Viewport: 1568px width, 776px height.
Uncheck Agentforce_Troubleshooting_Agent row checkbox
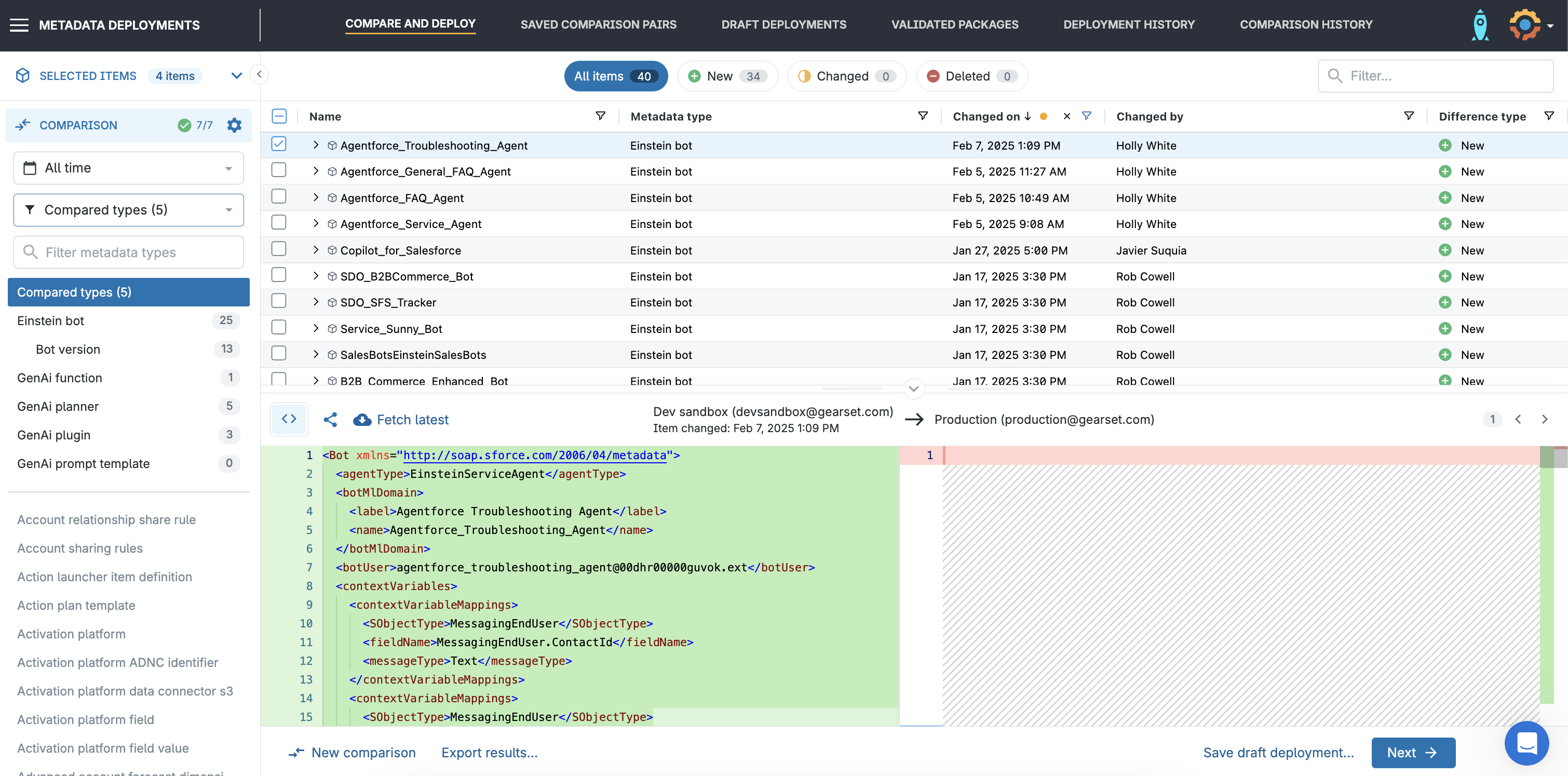click(279, 144)
